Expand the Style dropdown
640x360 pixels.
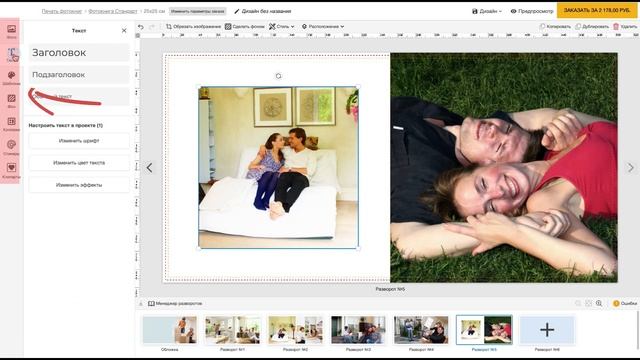(282, 27)
